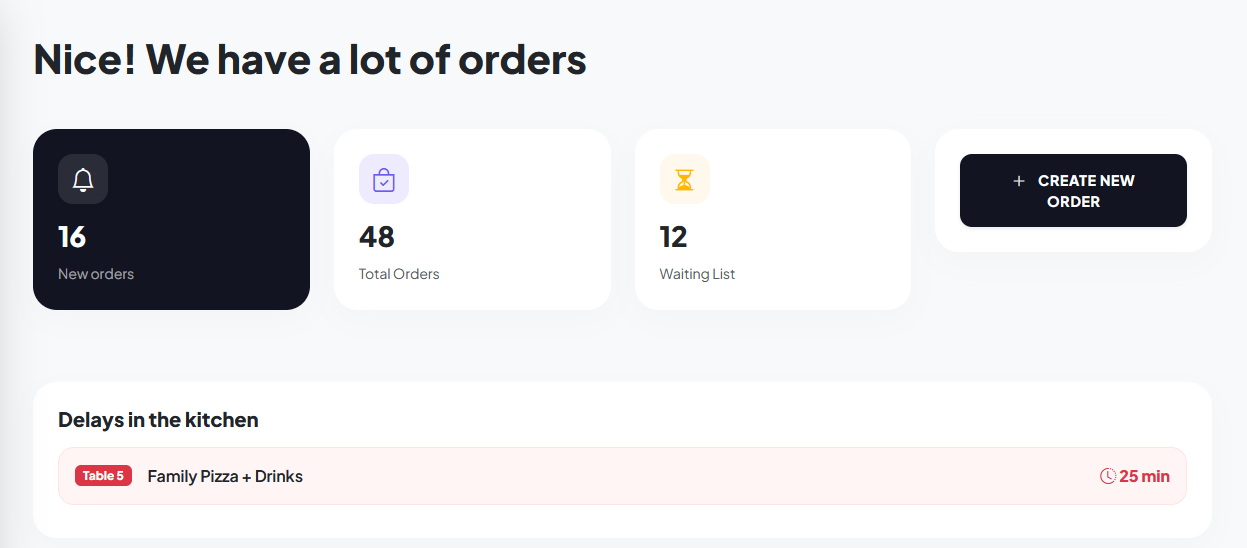The width and height of the screenshot is (1247, 548).
Task: Open the Family Pizza + Drinks order
Action: pyautogui.click(x=225, y=476)
